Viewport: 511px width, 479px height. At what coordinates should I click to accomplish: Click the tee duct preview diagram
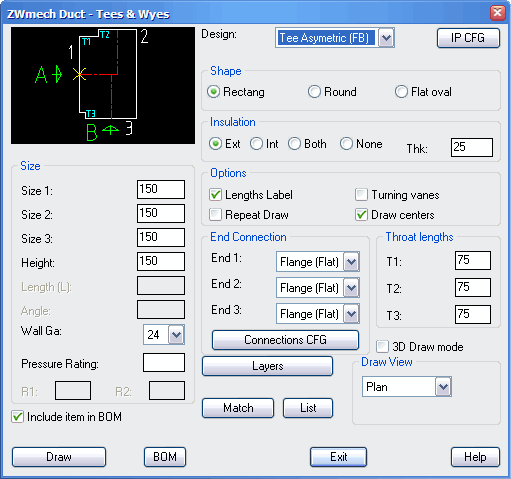pyautogui.click(x=103, y=86)
